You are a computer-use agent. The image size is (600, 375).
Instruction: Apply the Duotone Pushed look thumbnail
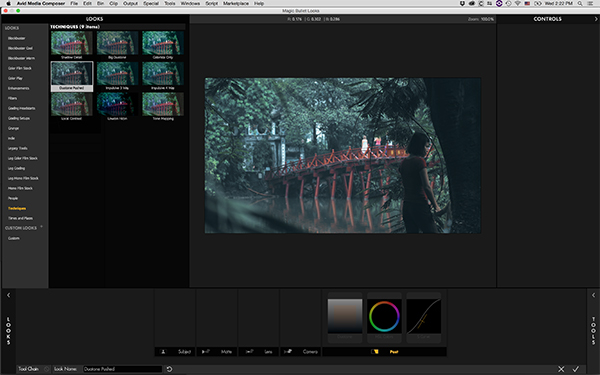tap(72, 74)
